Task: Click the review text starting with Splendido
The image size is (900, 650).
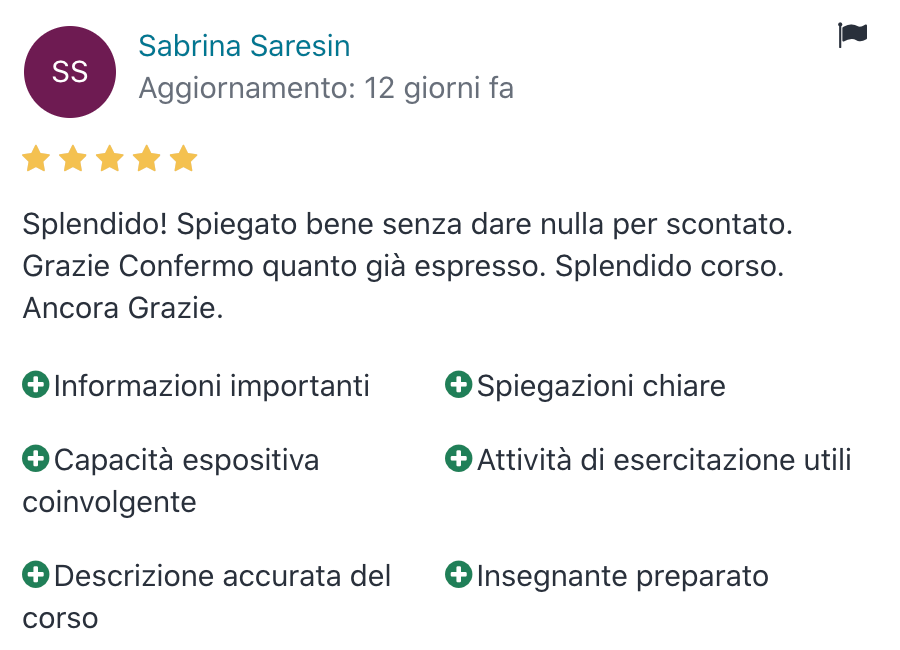Action: 407,266
